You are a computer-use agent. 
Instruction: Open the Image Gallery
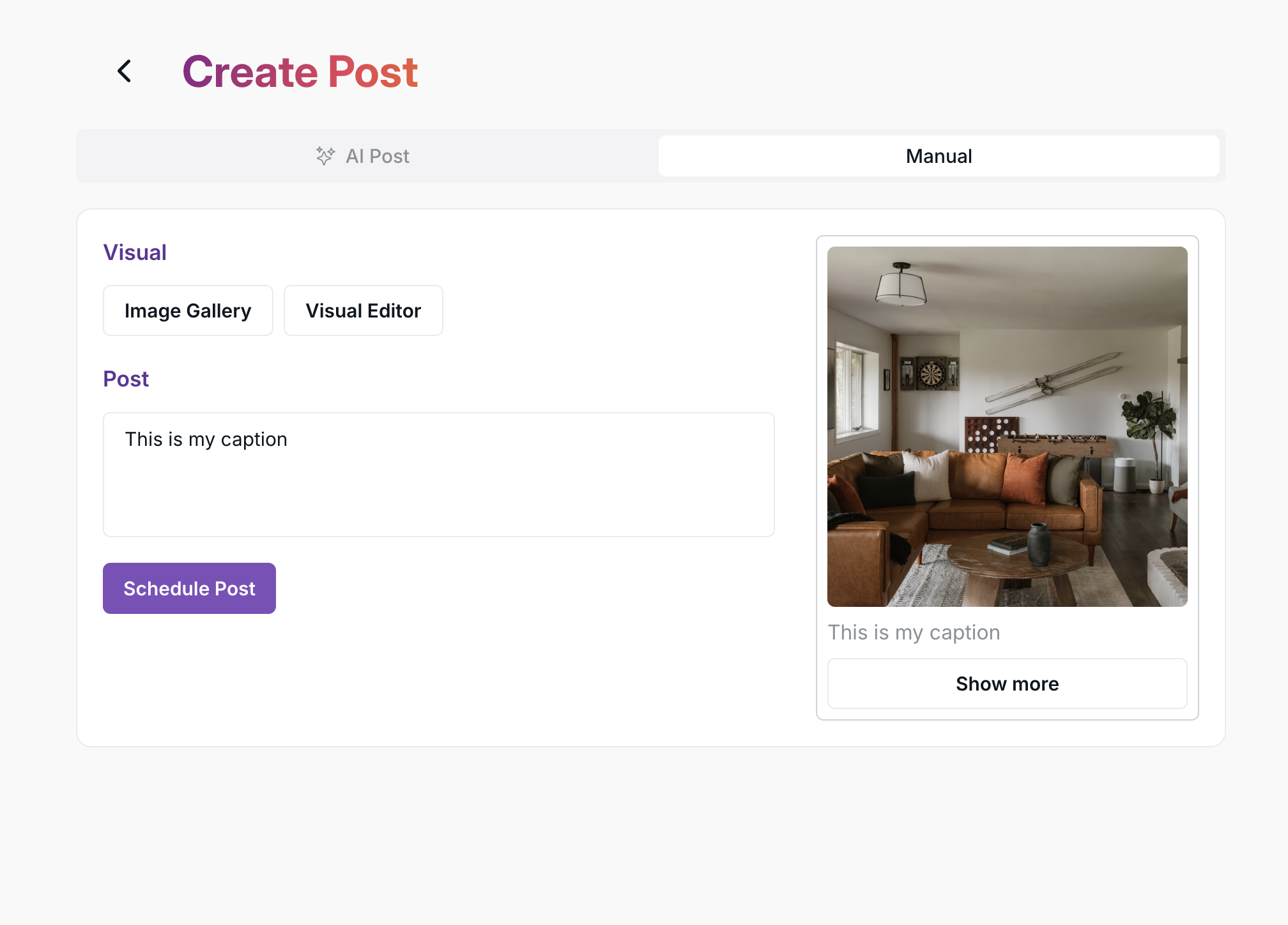tap(188, 310)
